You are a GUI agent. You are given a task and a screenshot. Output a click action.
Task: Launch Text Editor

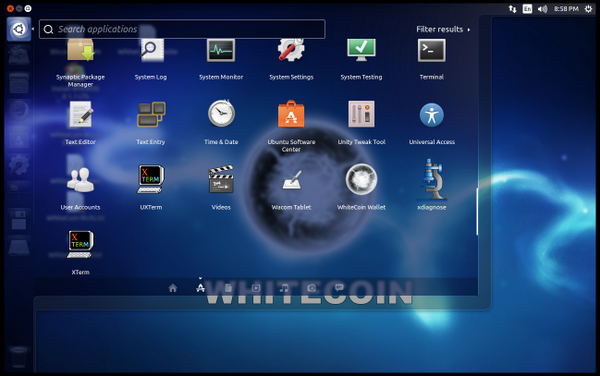[x=80, y=114]
